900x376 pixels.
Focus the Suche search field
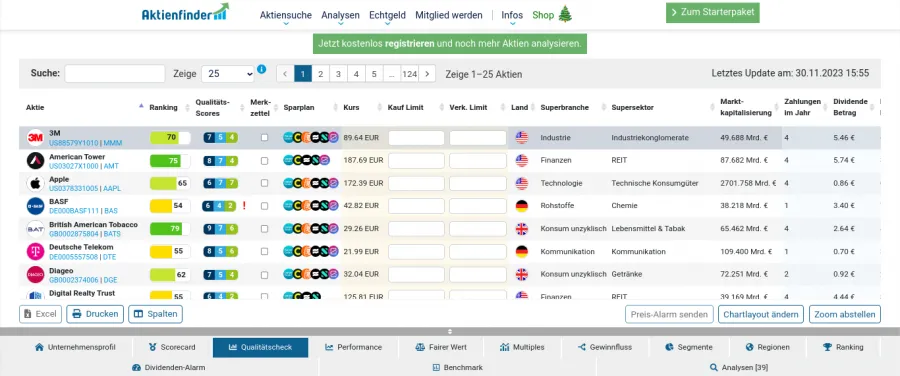coord(115,73)
